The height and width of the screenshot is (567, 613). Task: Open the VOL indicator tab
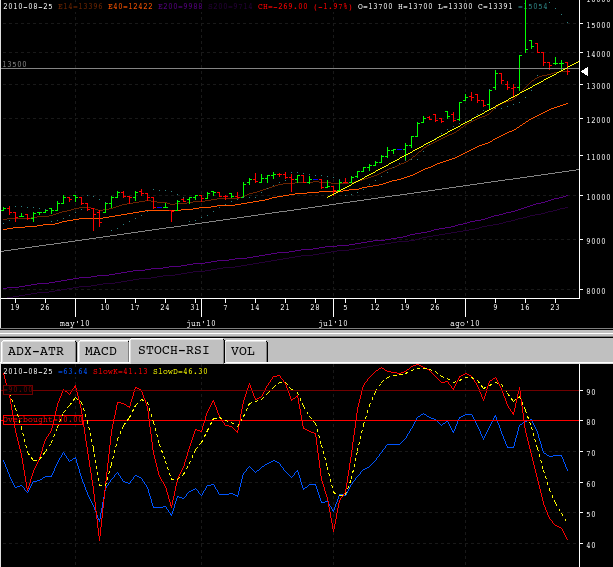point(241,351)
